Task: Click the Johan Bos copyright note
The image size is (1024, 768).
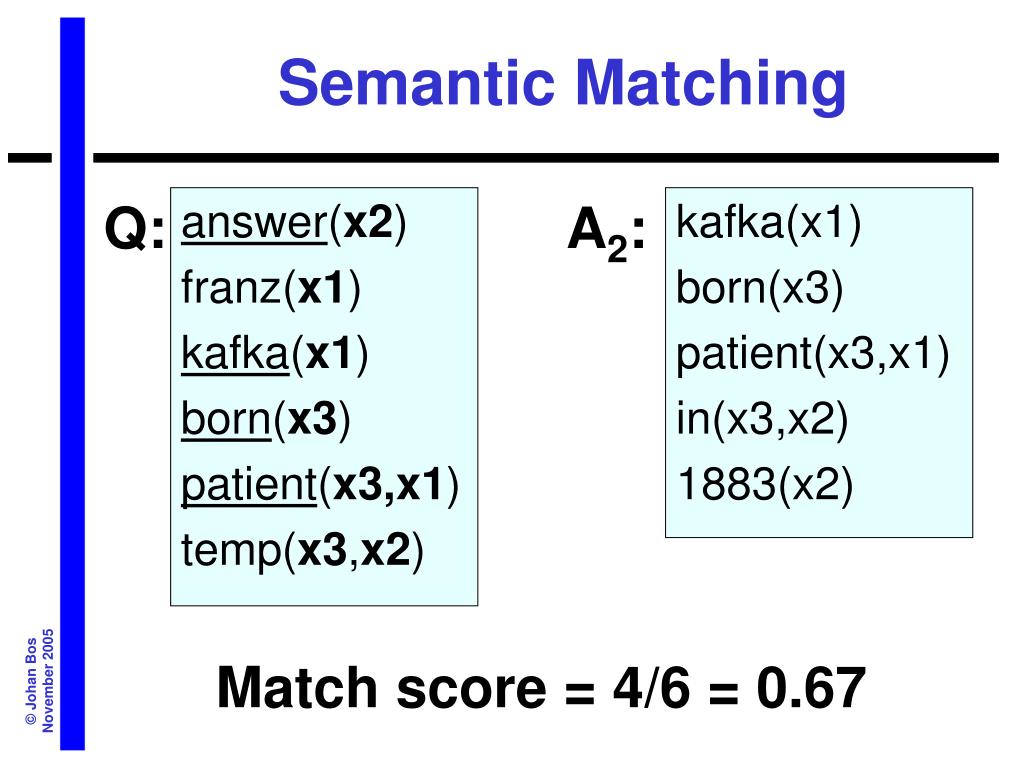Action: [x=39, y=681]
